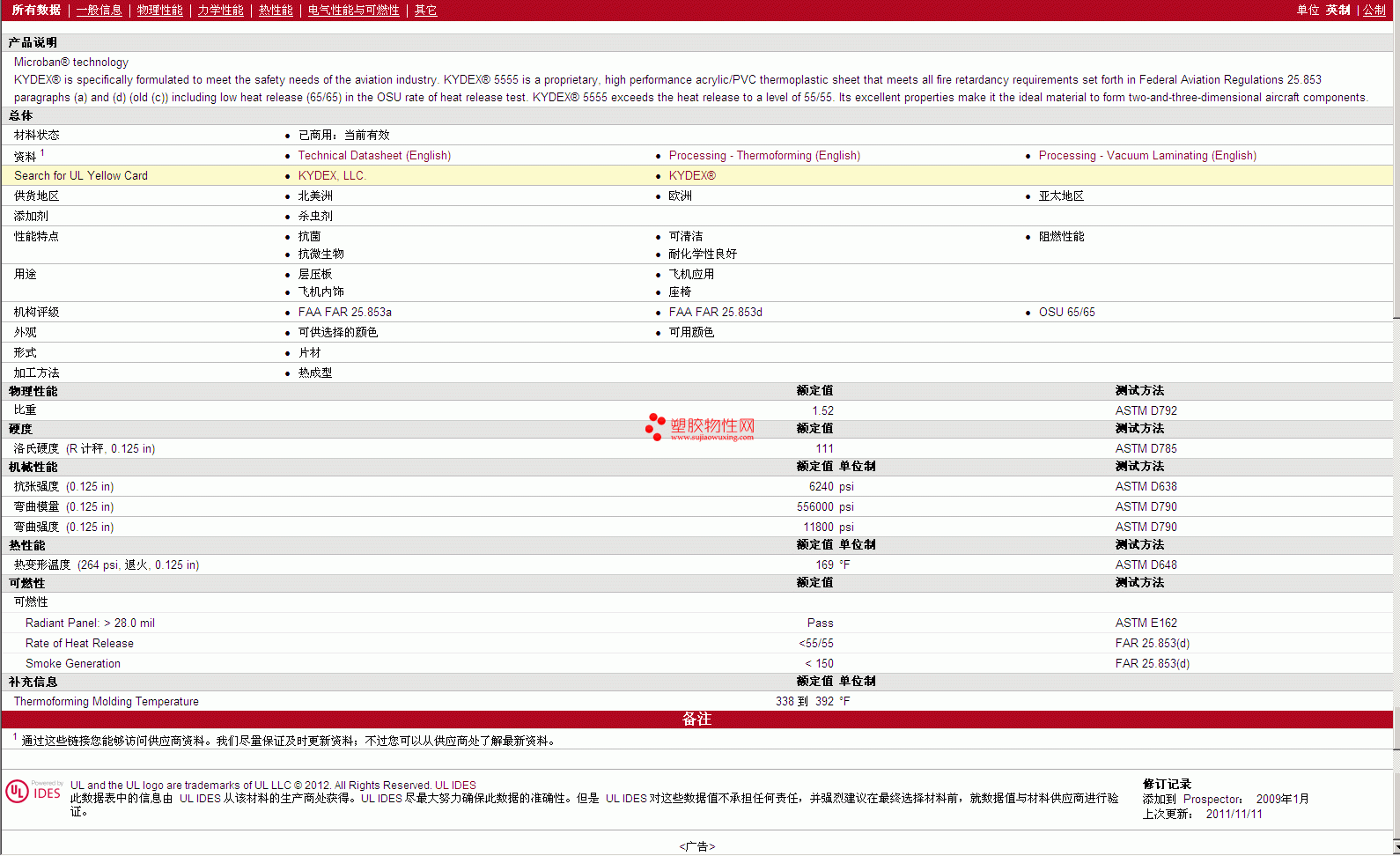This screenshot has height=856, width=1400.
Task: Open Processing - Thermoforming (English) link
Action: pos(764,155)
